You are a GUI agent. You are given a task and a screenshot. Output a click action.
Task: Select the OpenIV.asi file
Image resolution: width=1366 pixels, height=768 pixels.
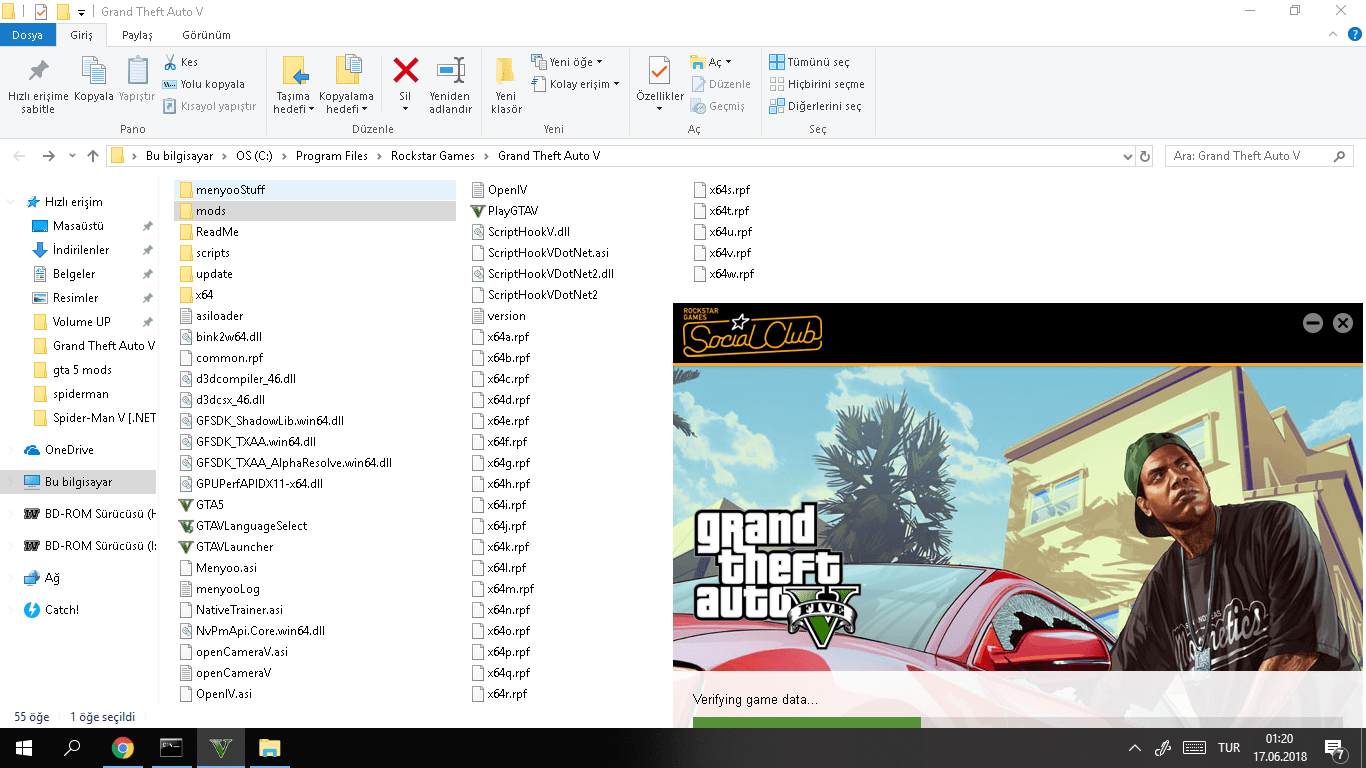(214, 694)
